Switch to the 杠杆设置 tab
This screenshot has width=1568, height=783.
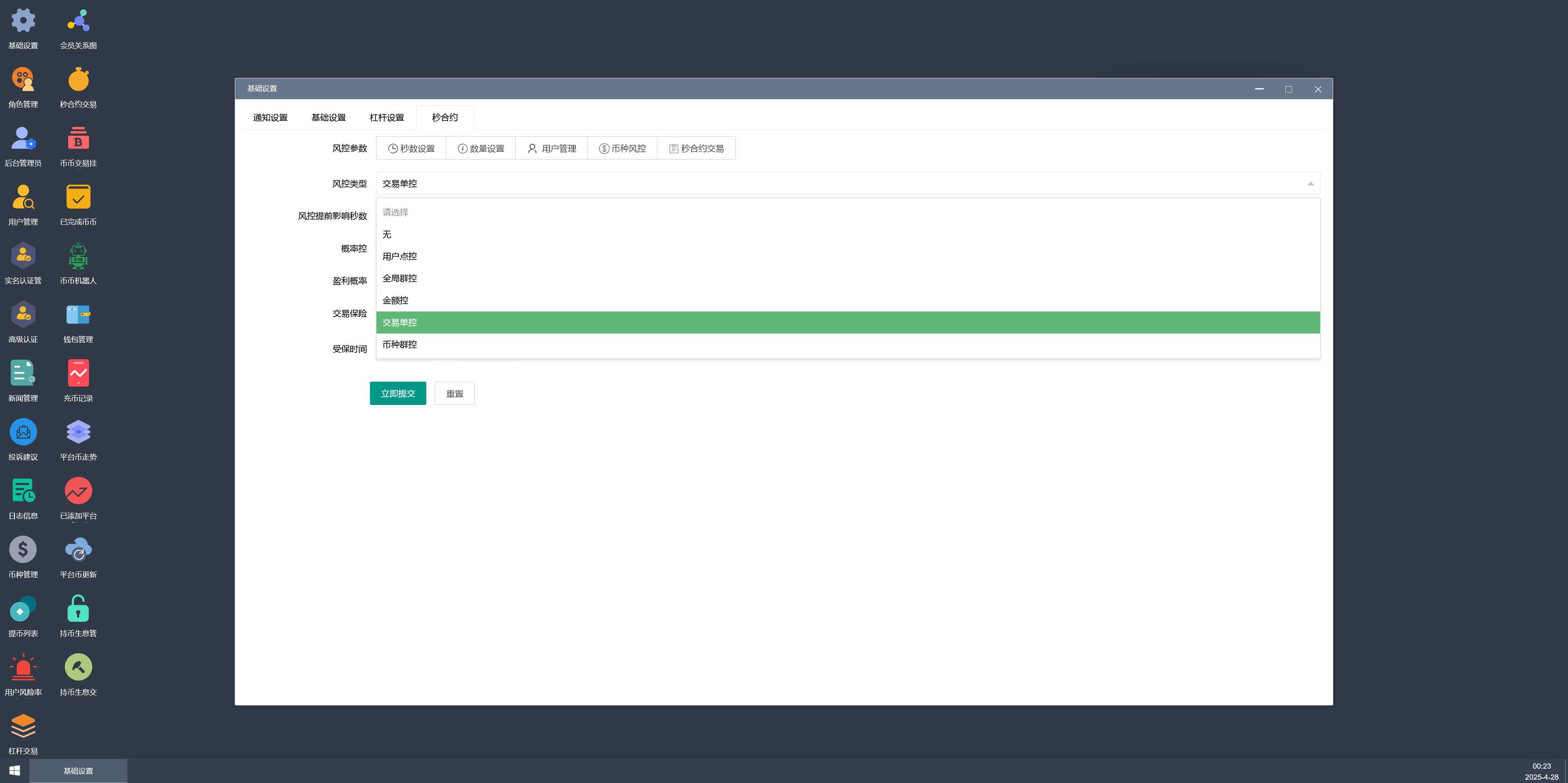point(387,118)
